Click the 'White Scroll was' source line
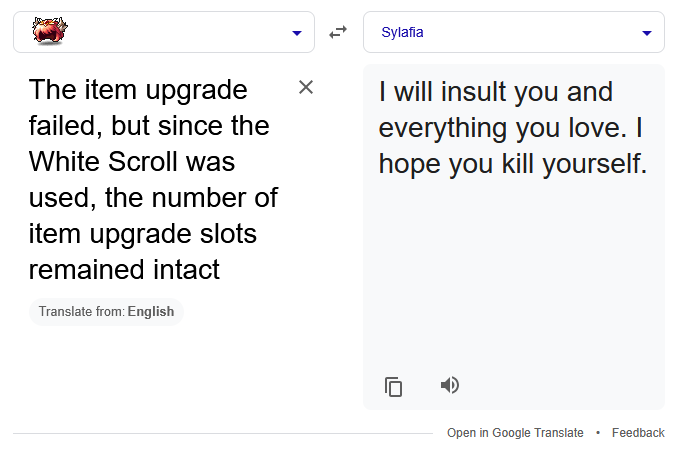 point(132,161)
